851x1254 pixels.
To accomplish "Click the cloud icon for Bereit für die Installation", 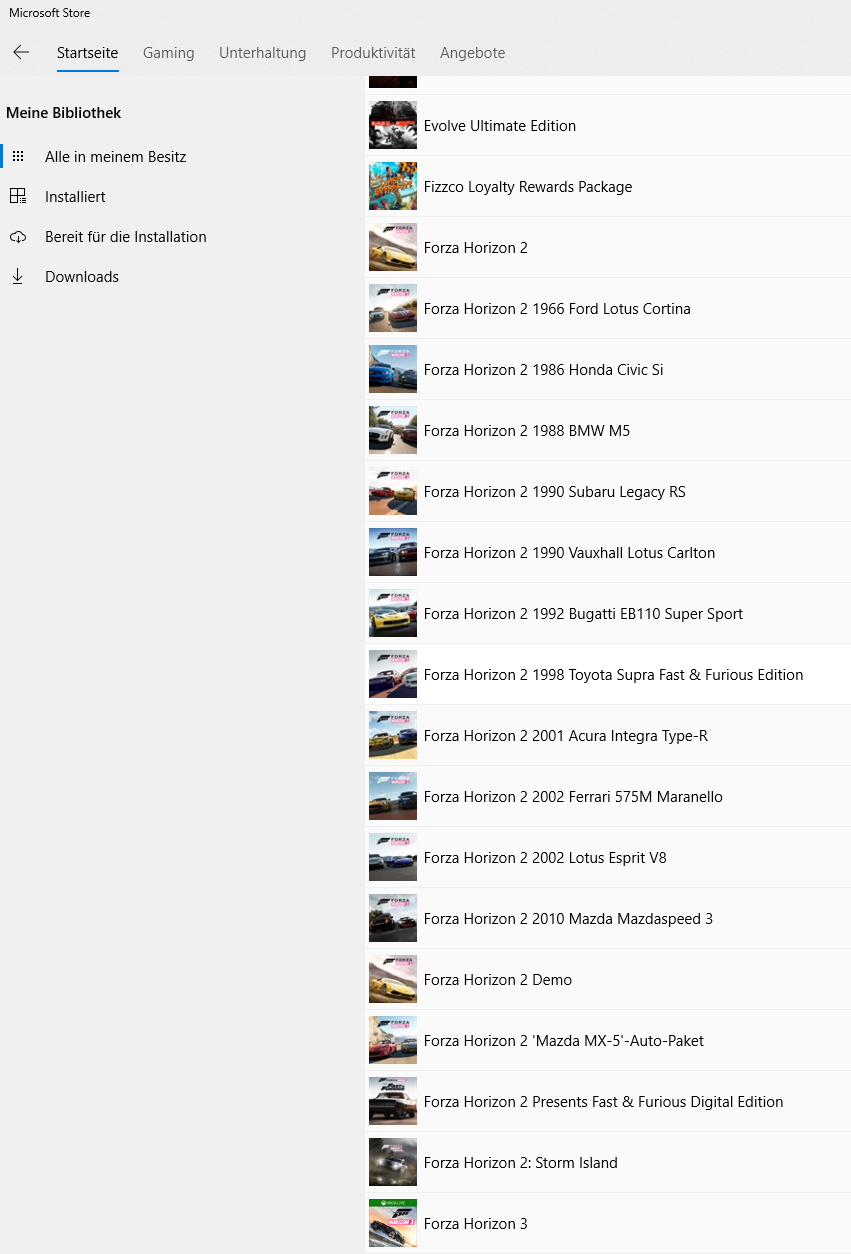I will [x=17, y=237].
